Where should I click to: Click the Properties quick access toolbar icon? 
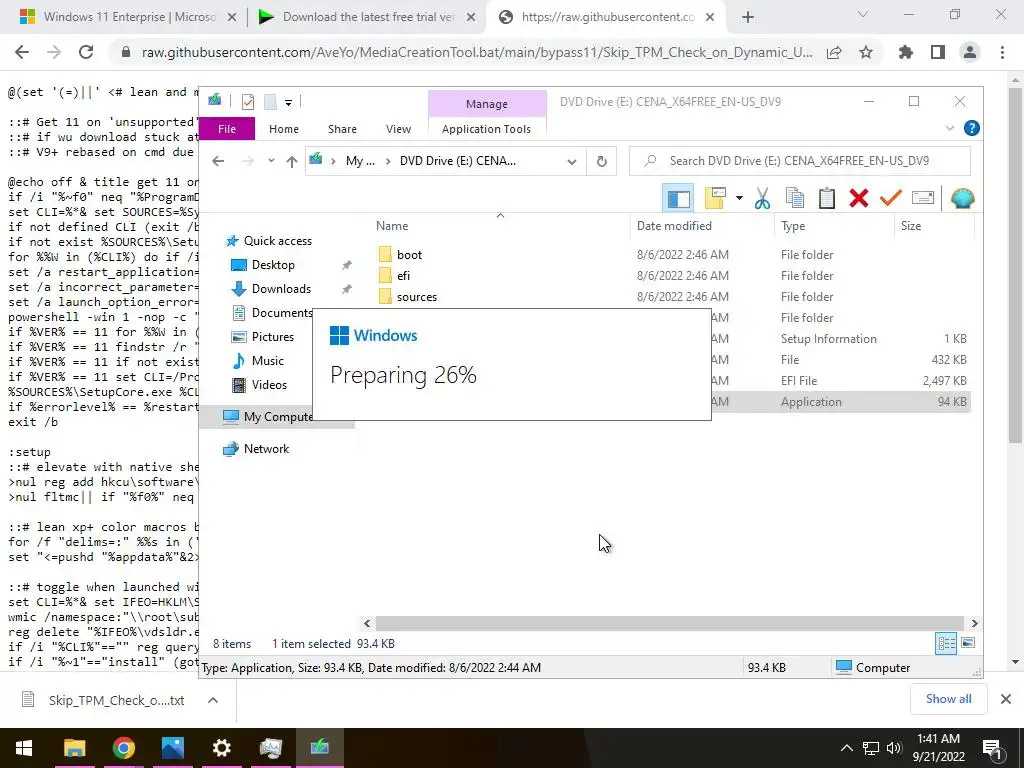coord(248,101)
